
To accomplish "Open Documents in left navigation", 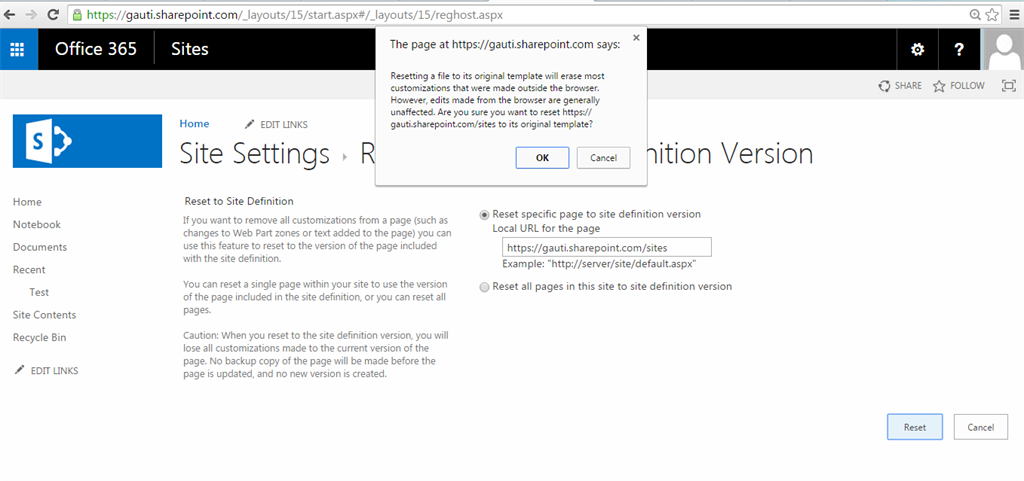I will point(40,247).
